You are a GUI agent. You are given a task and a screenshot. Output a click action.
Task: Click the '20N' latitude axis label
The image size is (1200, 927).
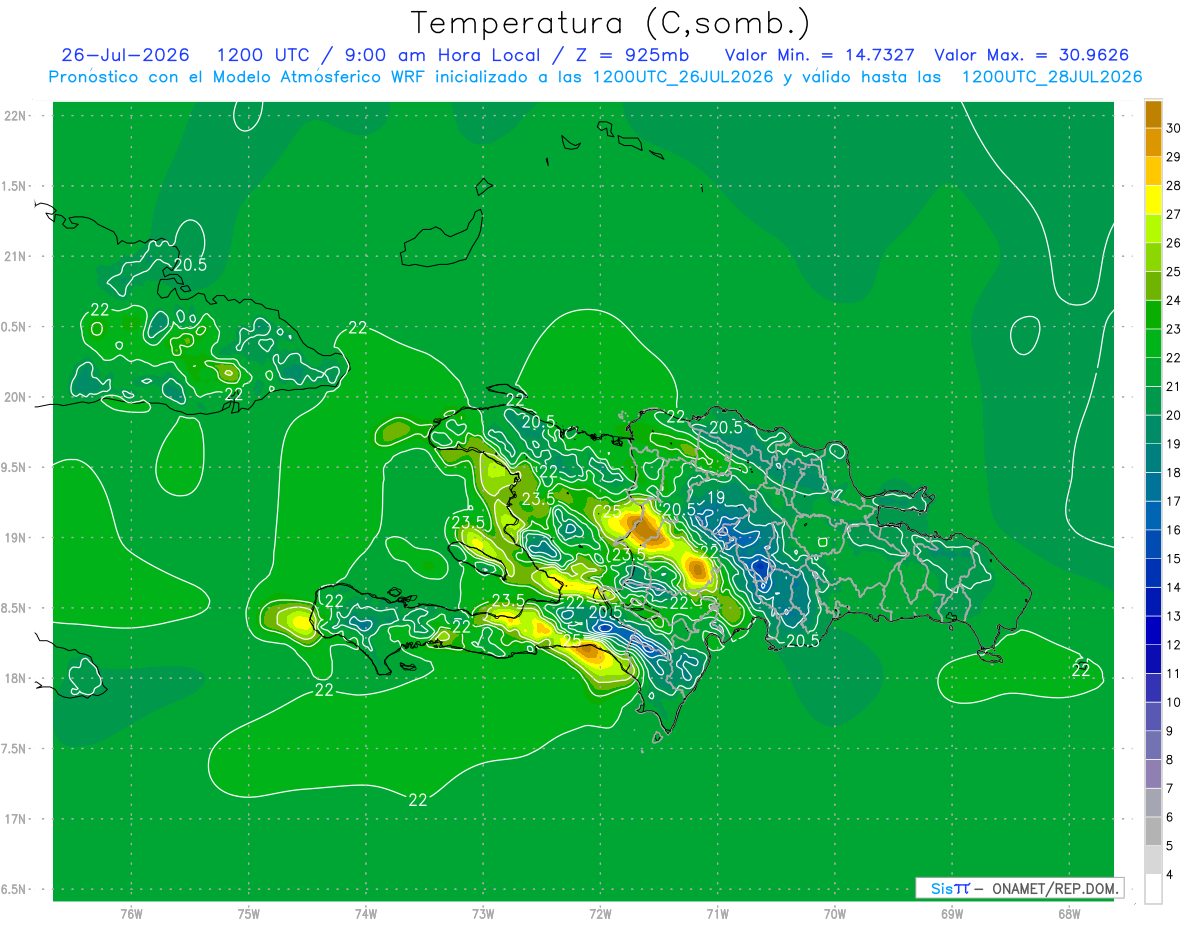coord(16,397)
